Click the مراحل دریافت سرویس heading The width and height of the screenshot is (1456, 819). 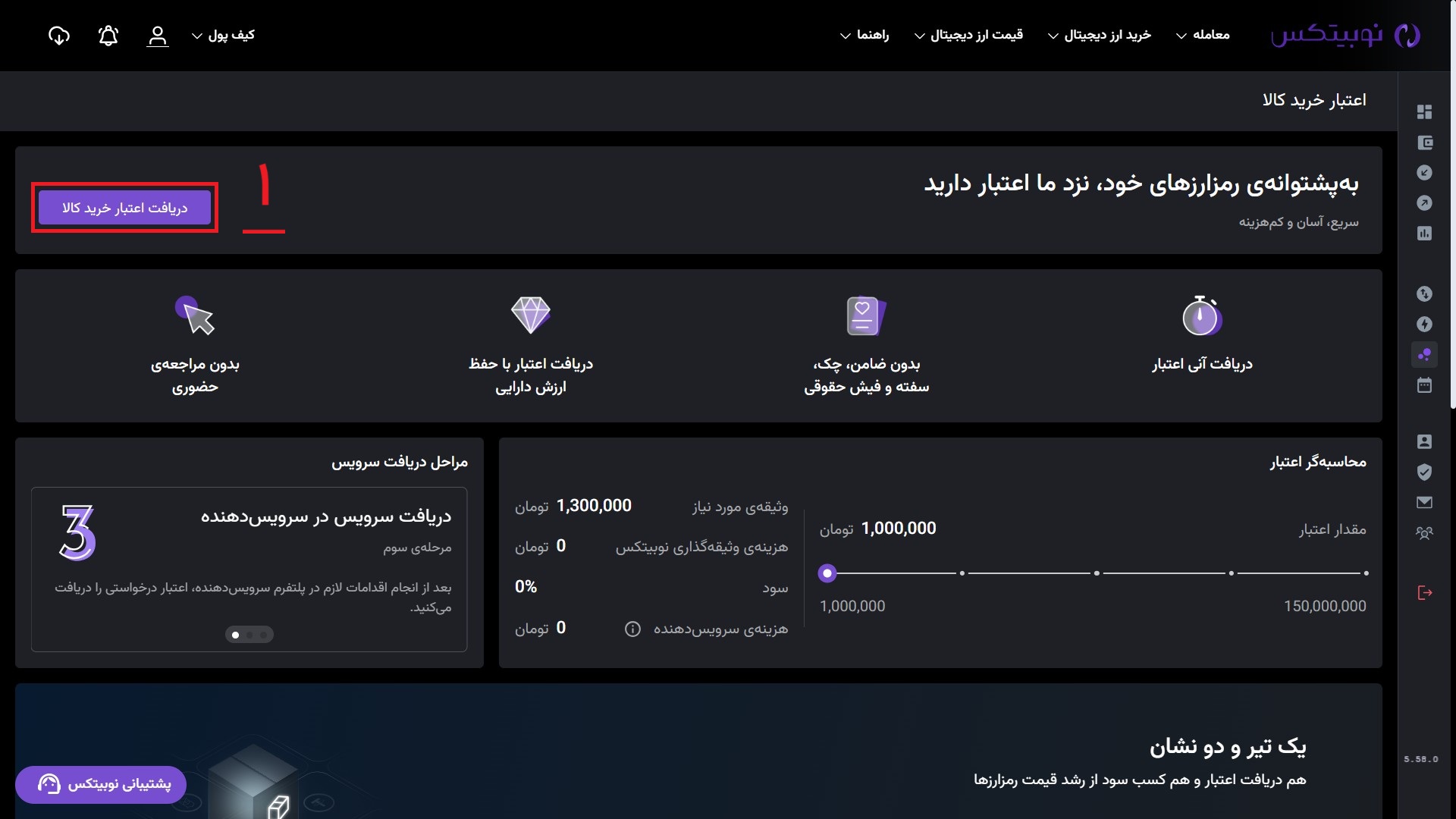click(x=400, y=462)
